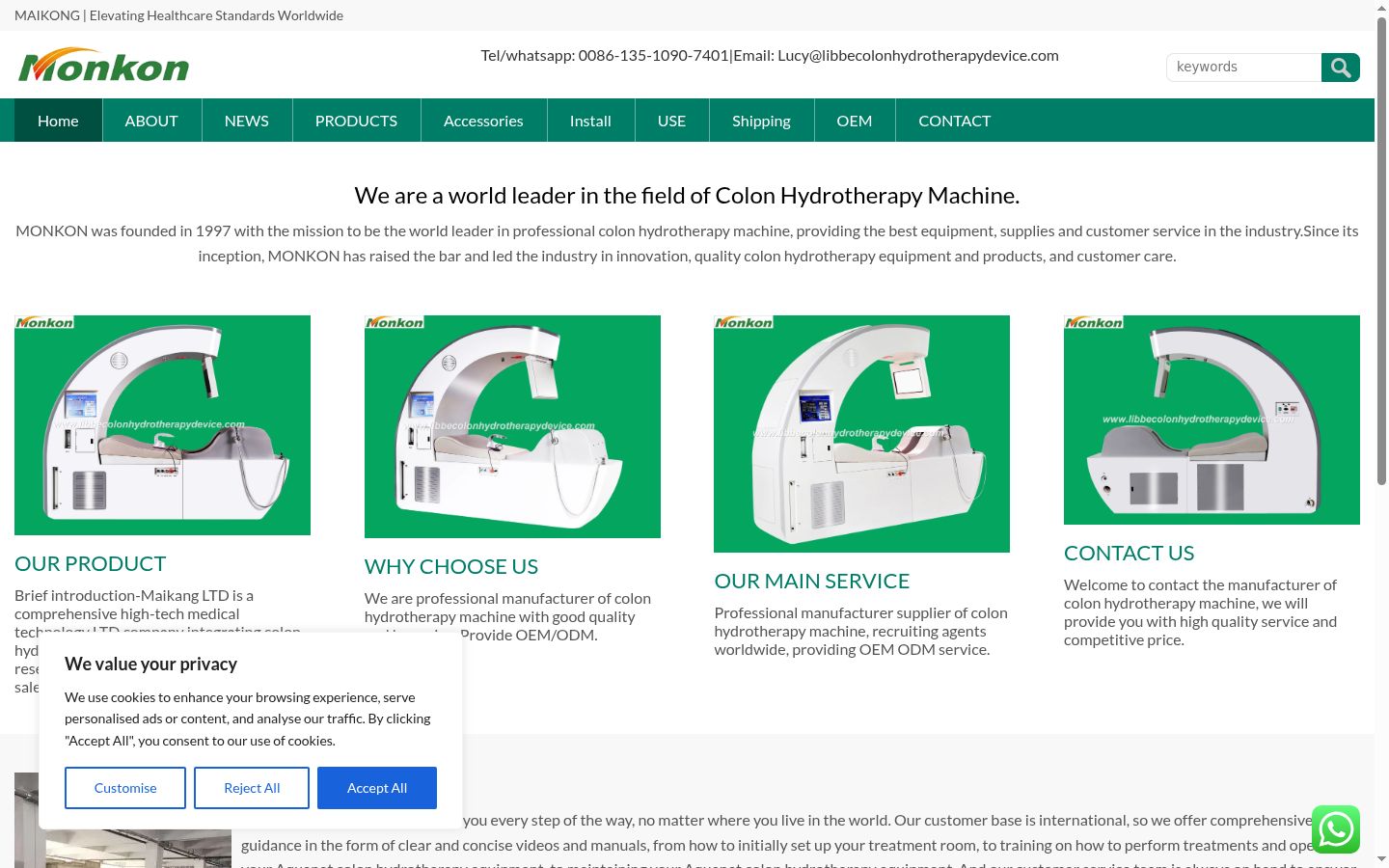The image size is (1389, 868).
Task: Click the 'We value your privacy' heading
Action: [x=150, y=664]
